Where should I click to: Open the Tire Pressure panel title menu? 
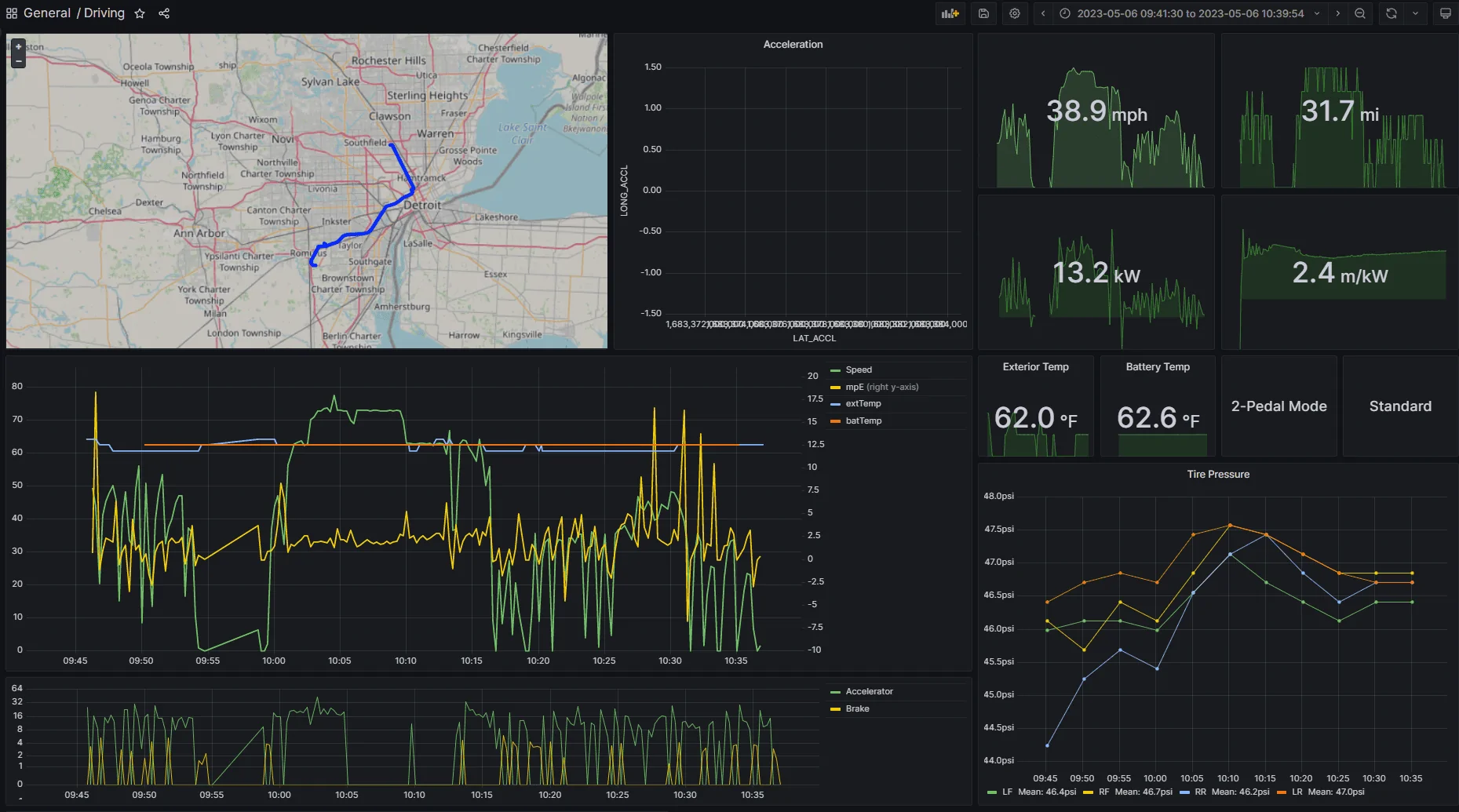coord(1218,474)
